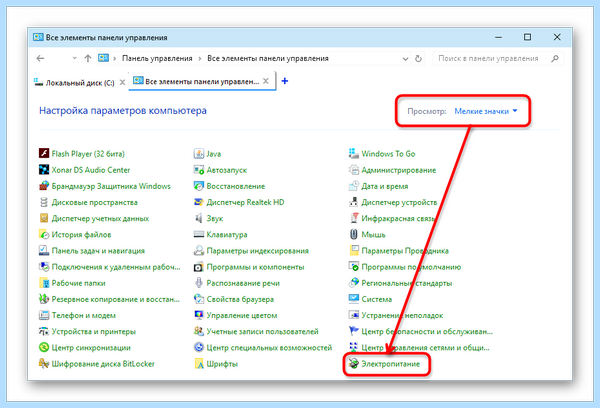The width and height of the screenshot is (600, 408).
Task: Open Учетные записи пользователей link
Action: point(262,331)
